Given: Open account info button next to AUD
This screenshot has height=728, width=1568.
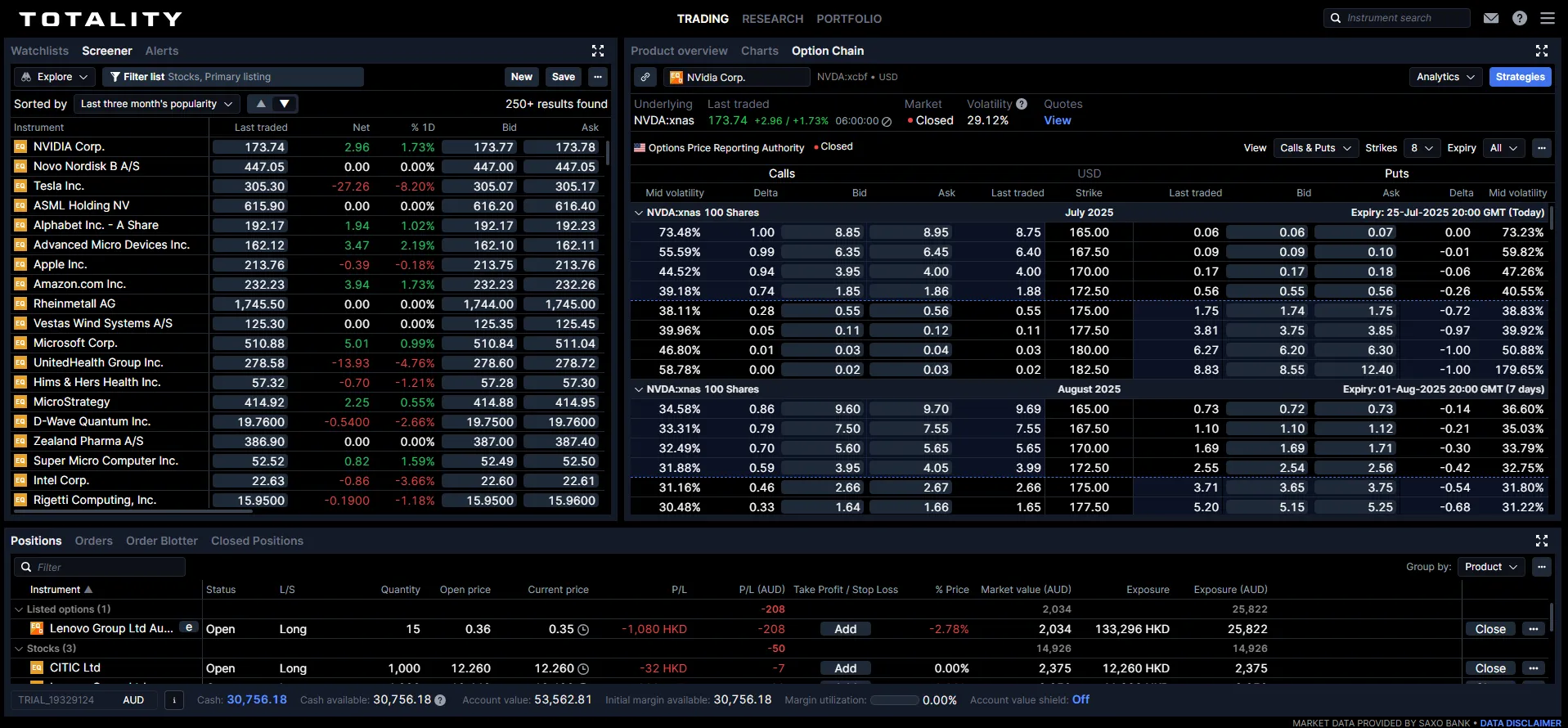Looking at the screenshot, I should click(x=174, y=700).
